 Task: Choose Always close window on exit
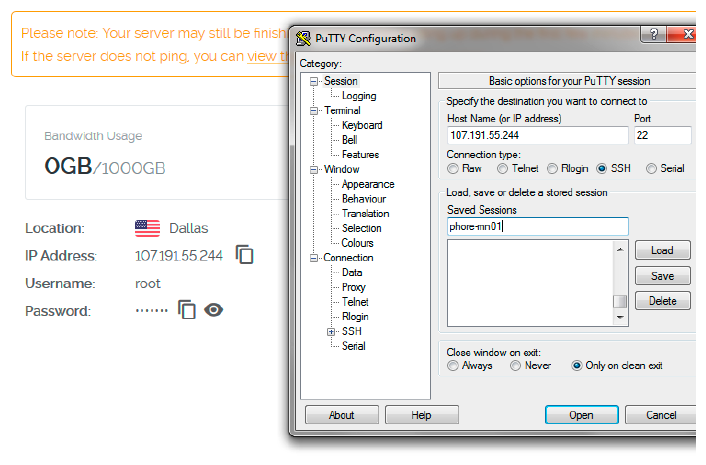(x=453, y=366)
